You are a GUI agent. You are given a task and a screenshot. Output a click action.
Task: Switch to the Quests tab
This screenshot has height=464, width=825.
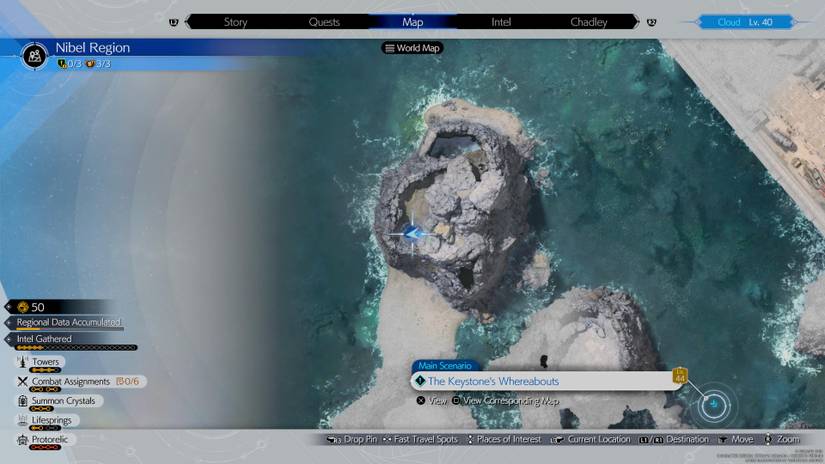[x=324, y=22]
